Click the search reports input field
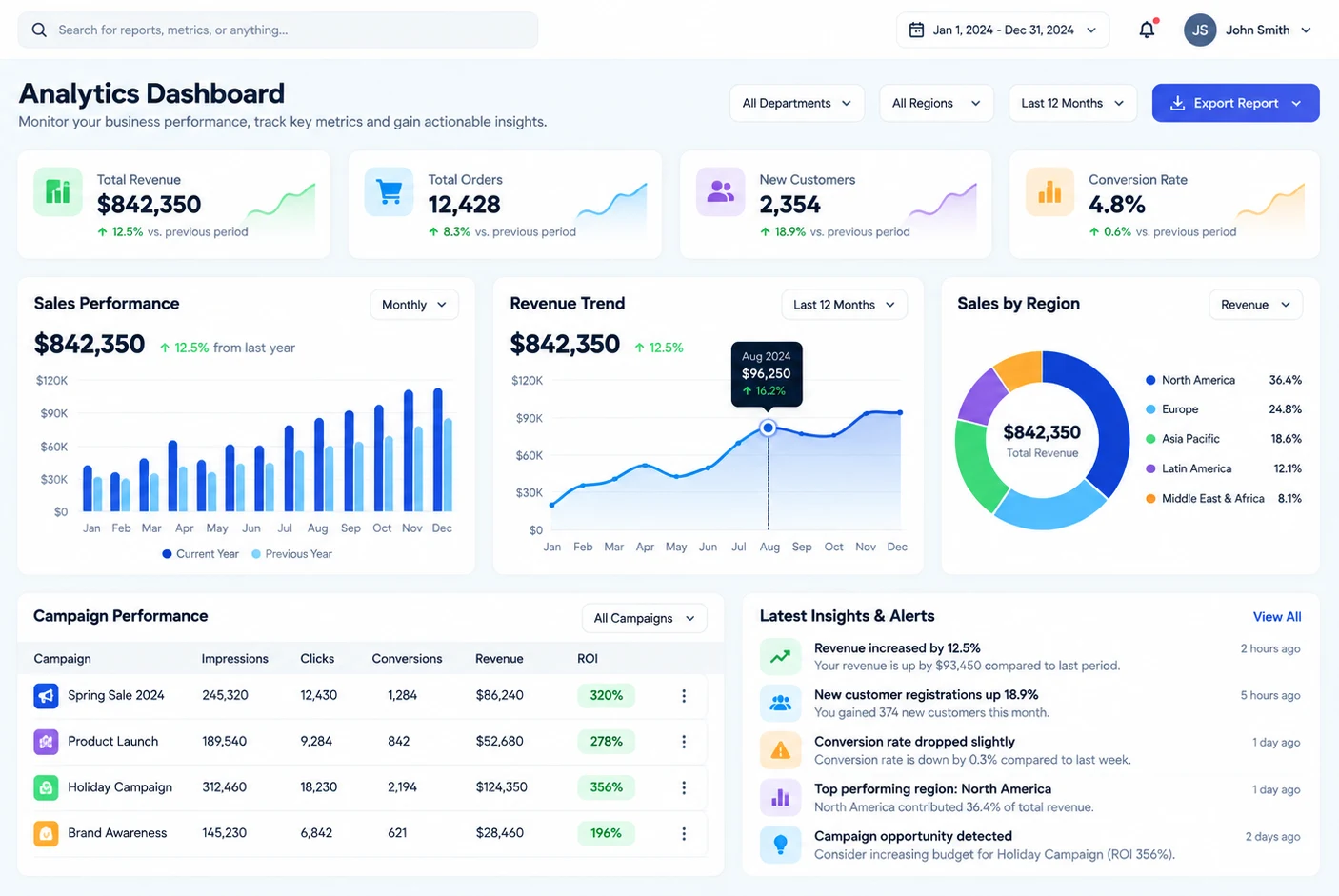 (x=278, y=30)
